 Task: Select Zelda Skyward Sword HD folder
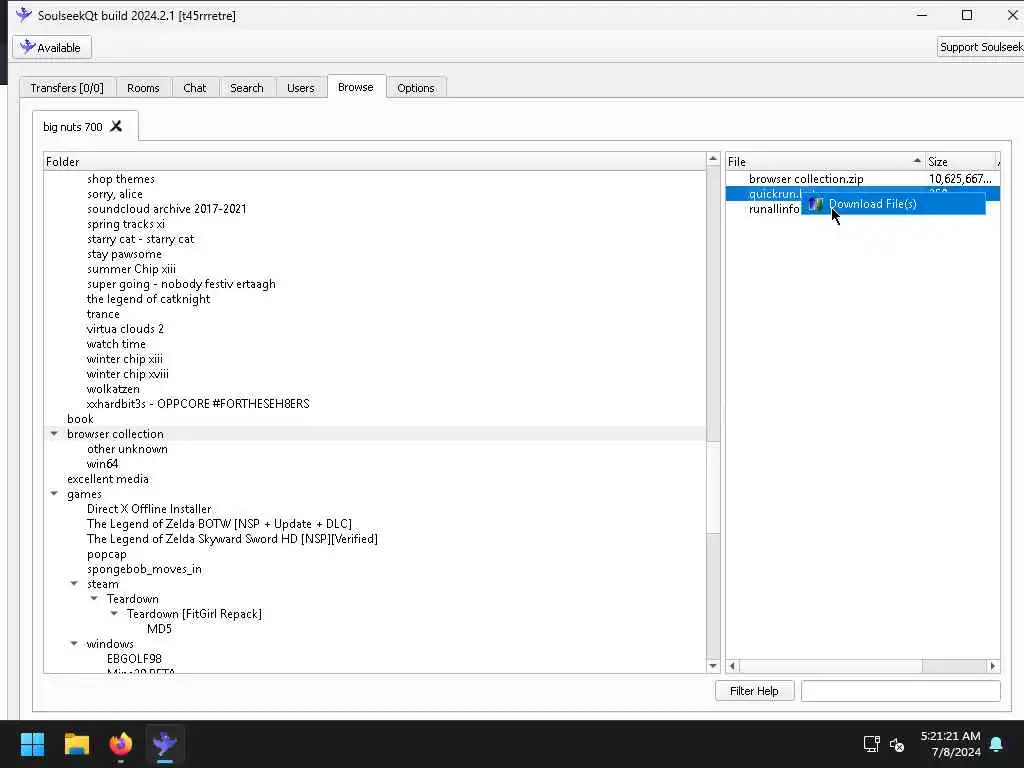point(232,539)
